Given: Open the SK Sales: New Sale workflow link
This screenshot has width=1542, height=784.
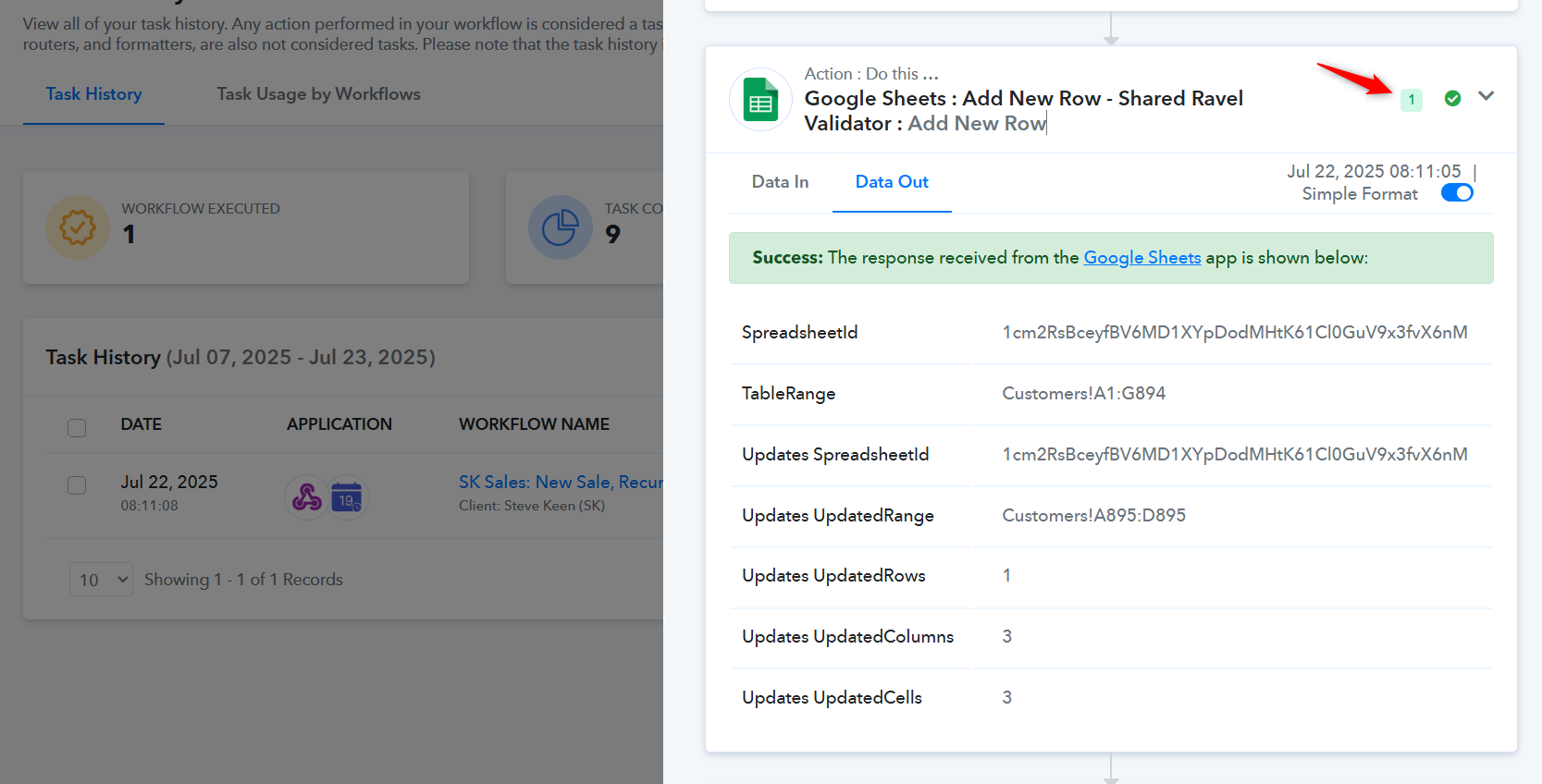Looking at the screenshot, I should 561,482.
